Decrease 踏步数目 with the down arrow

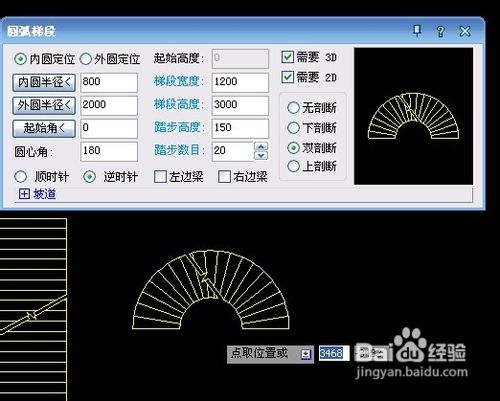(x=261, y=155)
